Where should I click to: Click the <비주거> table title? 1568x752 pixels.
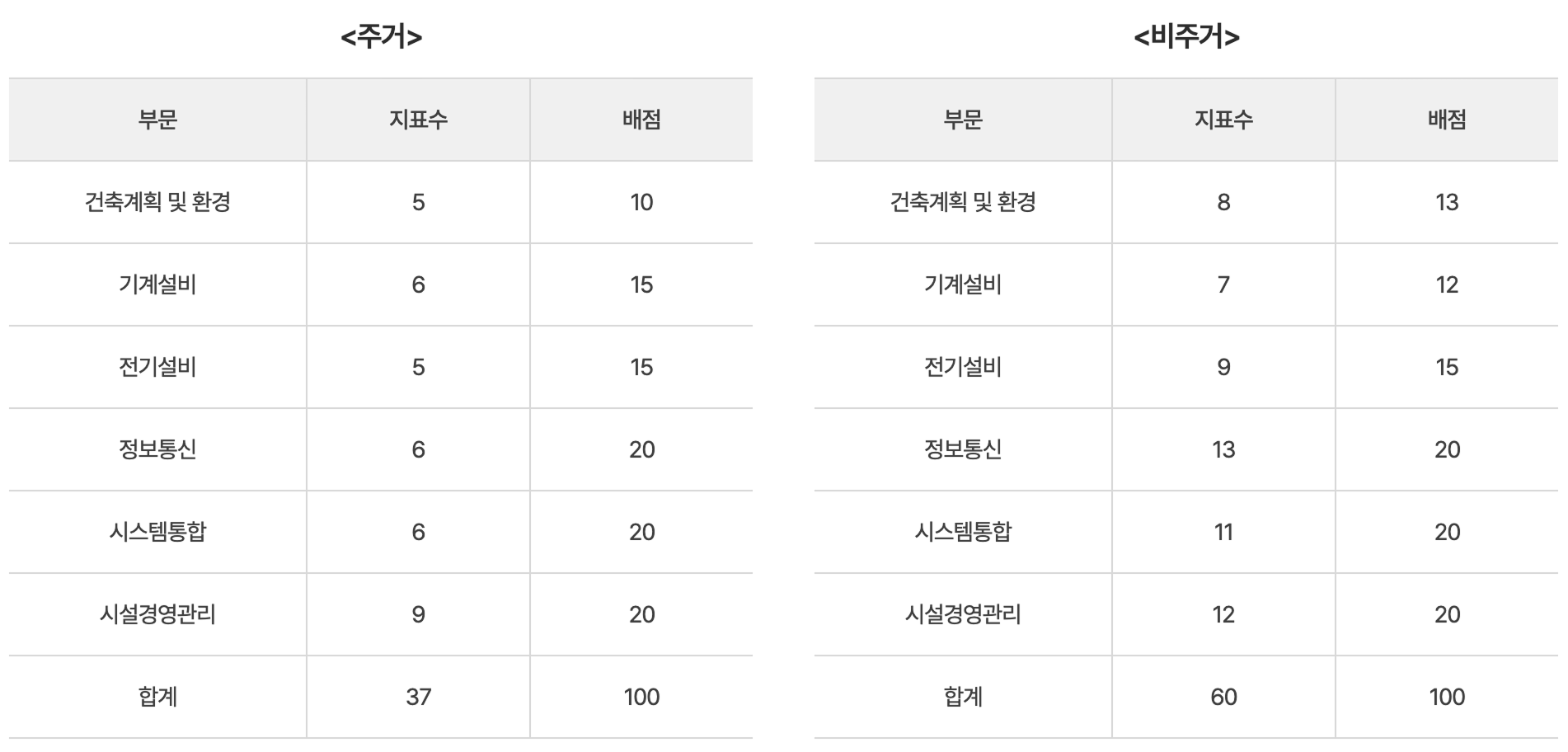[1186, 37]
